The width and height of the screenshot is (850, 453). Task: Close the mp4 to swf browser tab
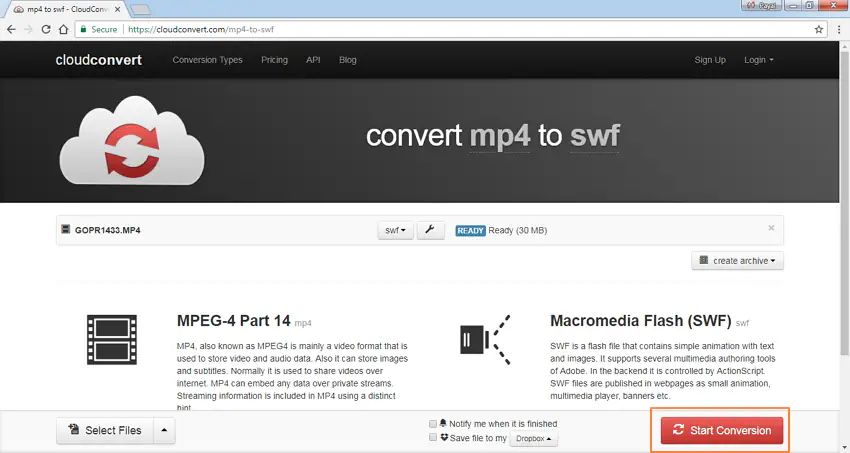coord(117,9)
